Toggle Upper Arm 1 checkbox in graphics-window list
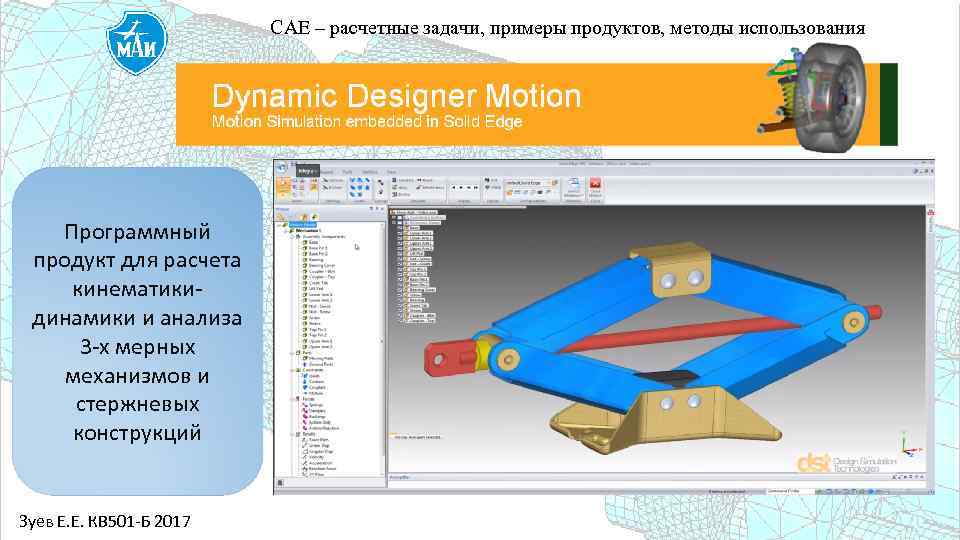The image size is (960, 540). coord(400,244)
